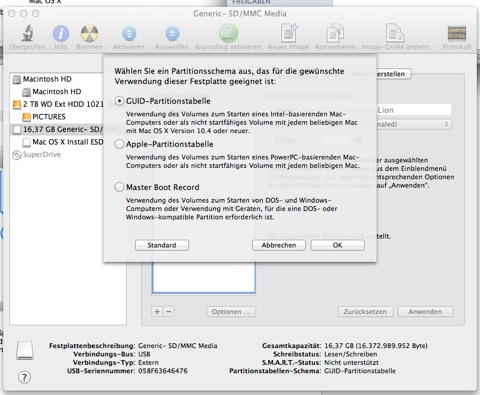480x395 pixels.
Task: Click the Verbindungs-Typ value Extern
Action: pyautogui.click(x=148, y=362)
